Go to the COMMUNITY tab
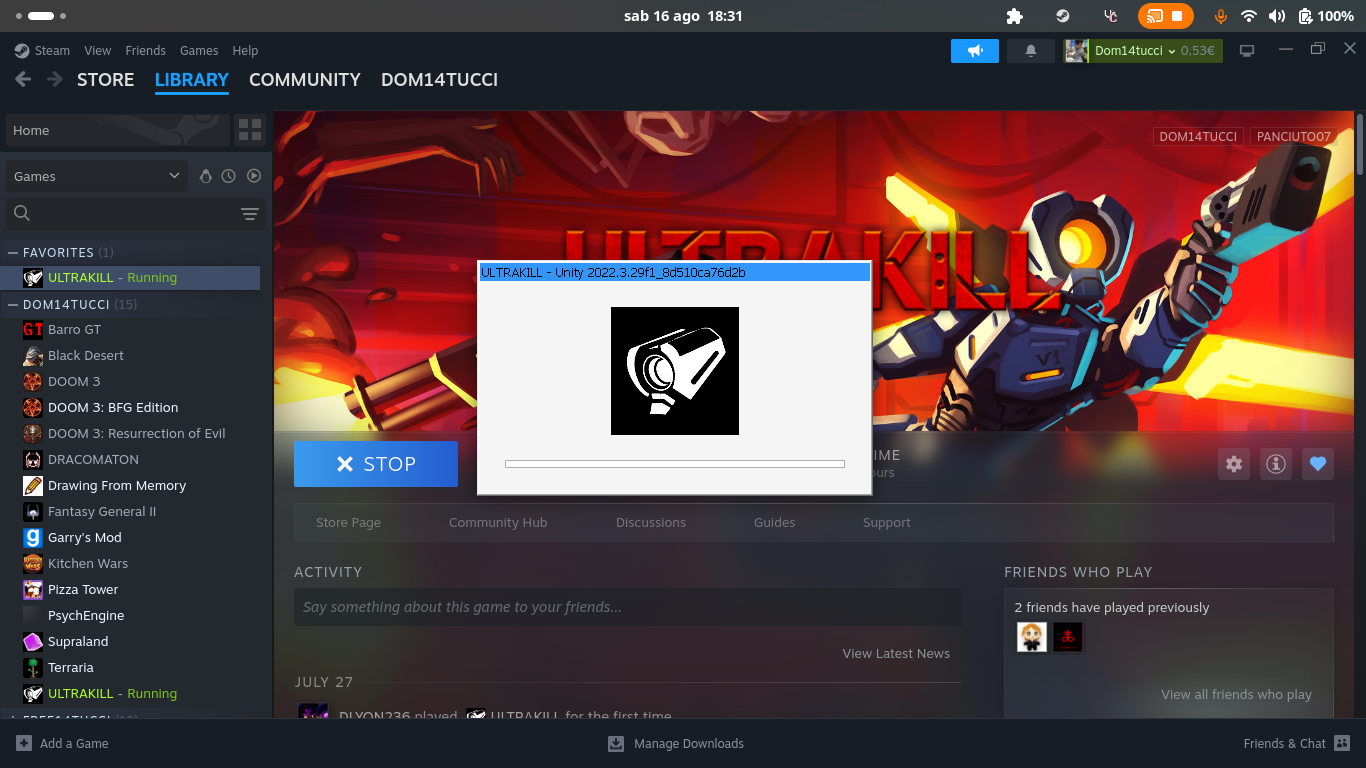Viewport: 1366px width, 768px height. pos(305,80)
